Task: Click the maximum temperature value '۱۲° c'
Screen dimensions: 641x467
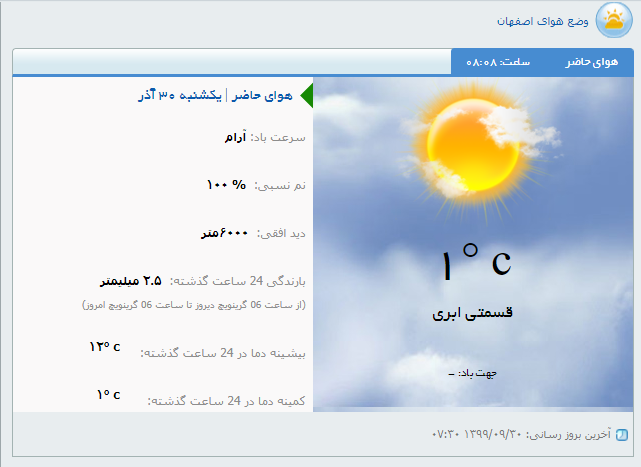Action: coord(105,347)
